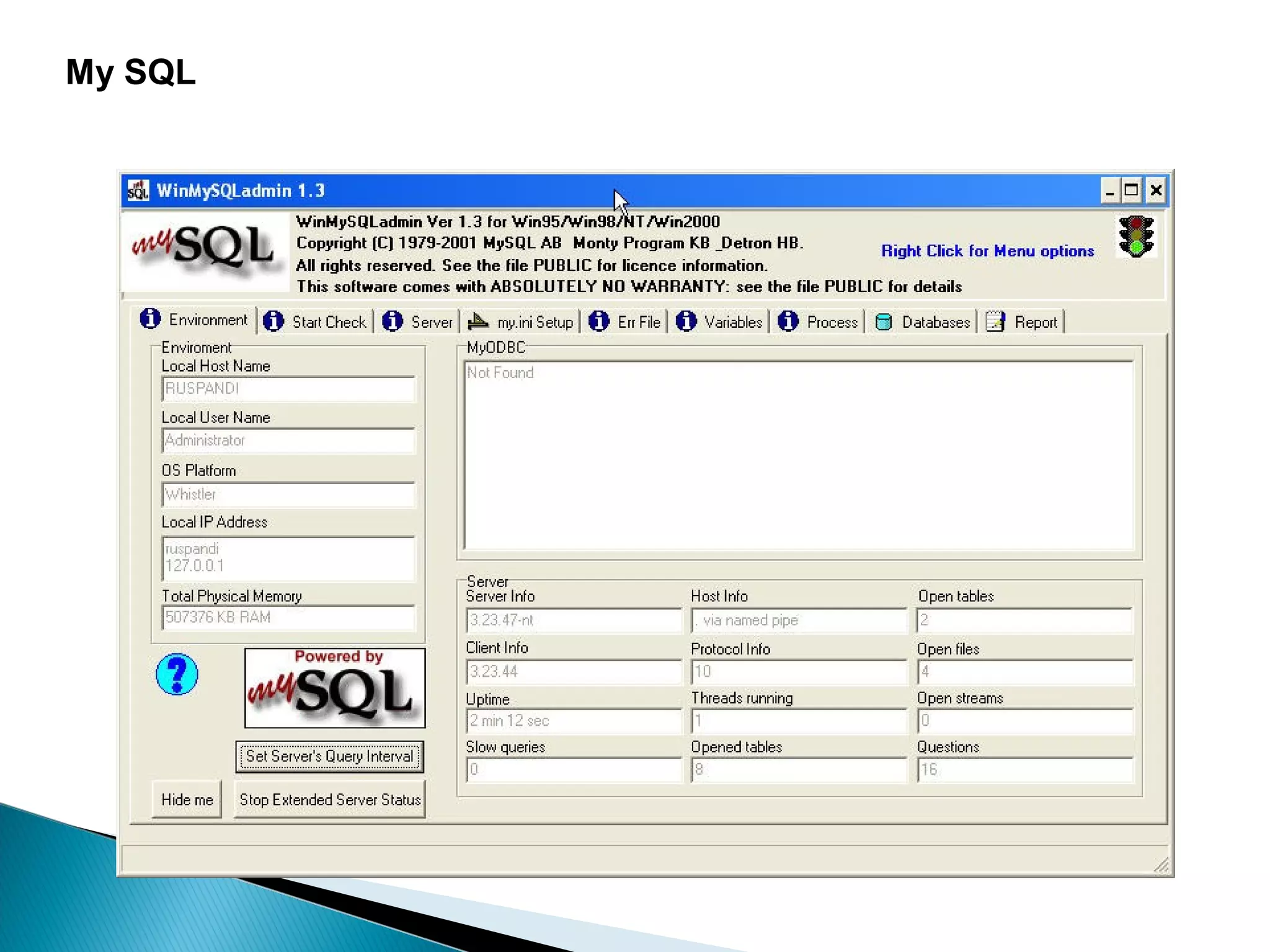Image resolution: width=1270 pixels, height=952 pixels.
Task: Click the WinMySQLadmin 1.3 title text
Action: pos(241,190)
